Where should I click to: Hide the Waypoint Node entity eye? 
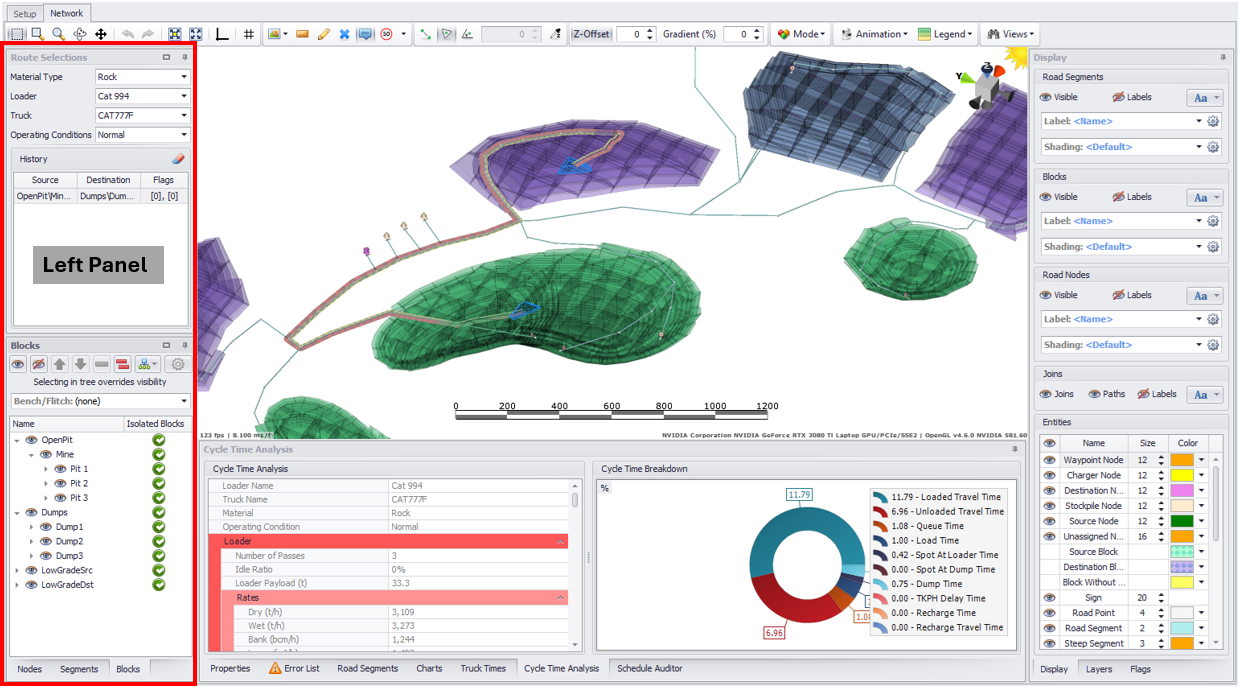(x=1049, y=460)
